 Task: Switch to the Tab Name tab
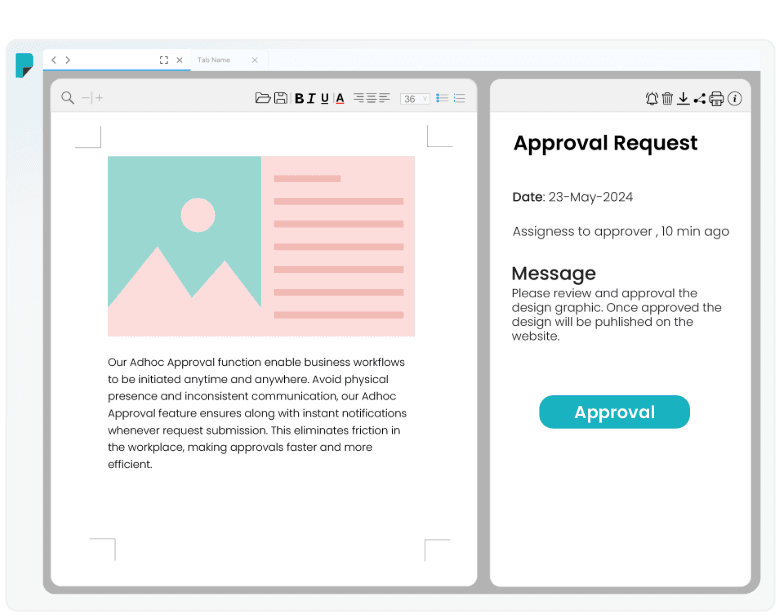pyautogui.click(x=214, y=60)
